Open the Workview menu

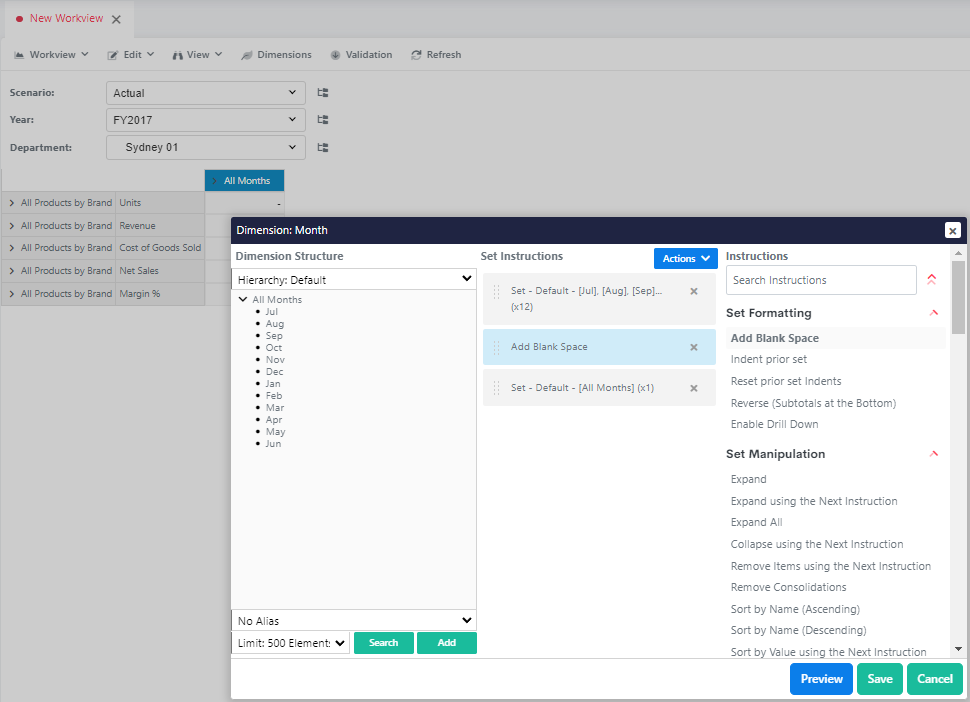(x=52, y=55)
